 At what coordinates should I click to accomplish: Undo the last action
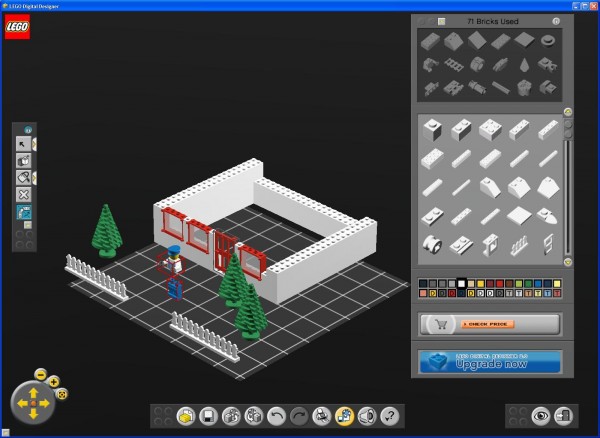(x=276, y=416)
